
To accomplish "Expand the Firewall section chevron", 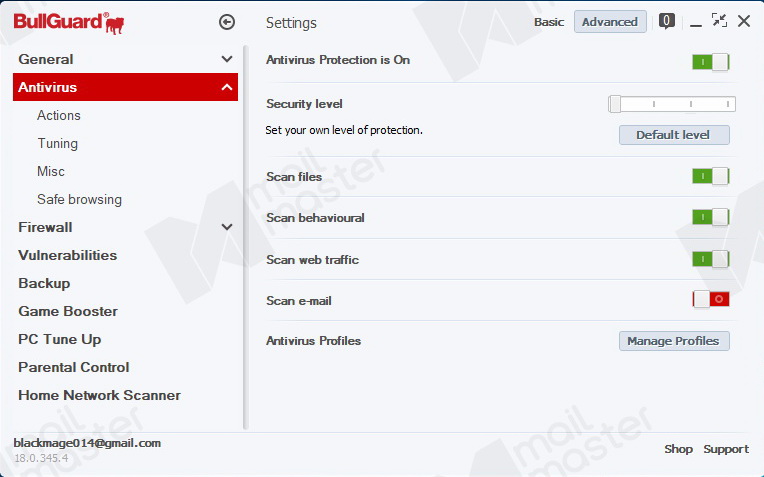I will pos(227,227).
